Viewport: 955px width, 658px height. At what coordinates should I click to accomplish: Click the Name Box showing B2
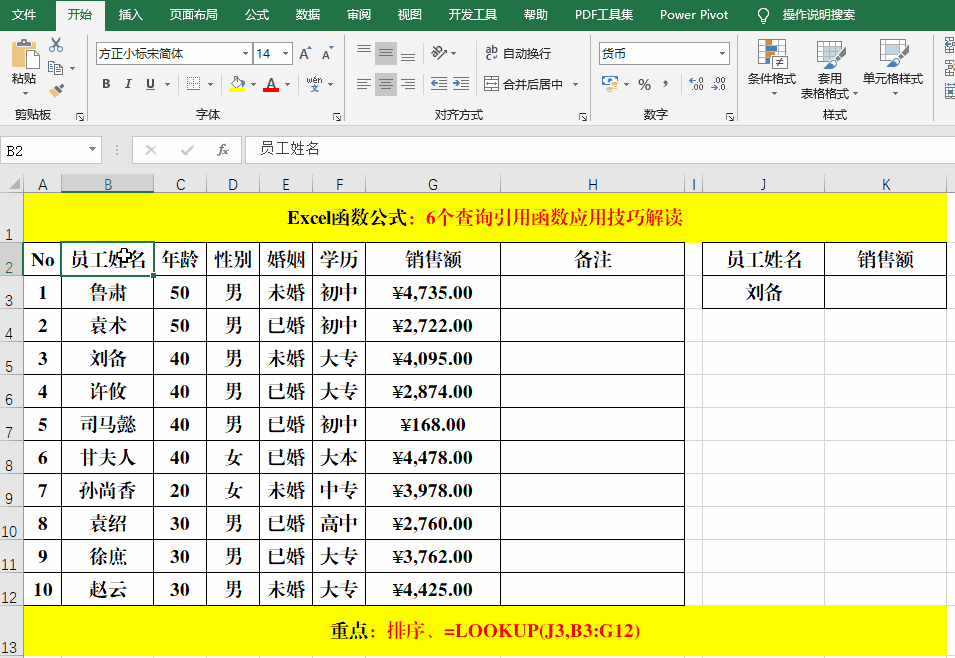(x=43, y=150)
